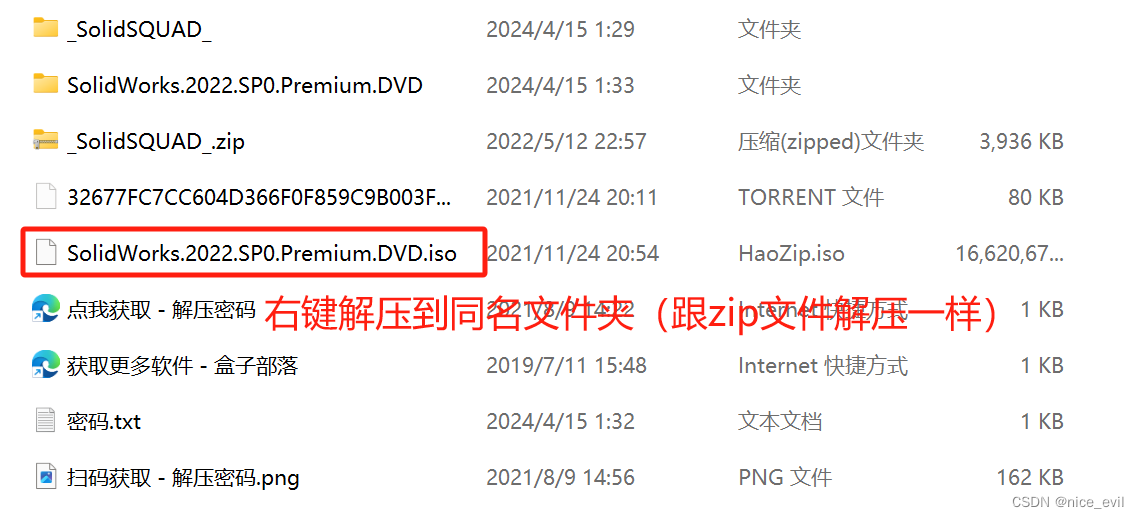Select the file named _SolidSQUAD_.zip
1139x518 pixels.
pos(155,141)
